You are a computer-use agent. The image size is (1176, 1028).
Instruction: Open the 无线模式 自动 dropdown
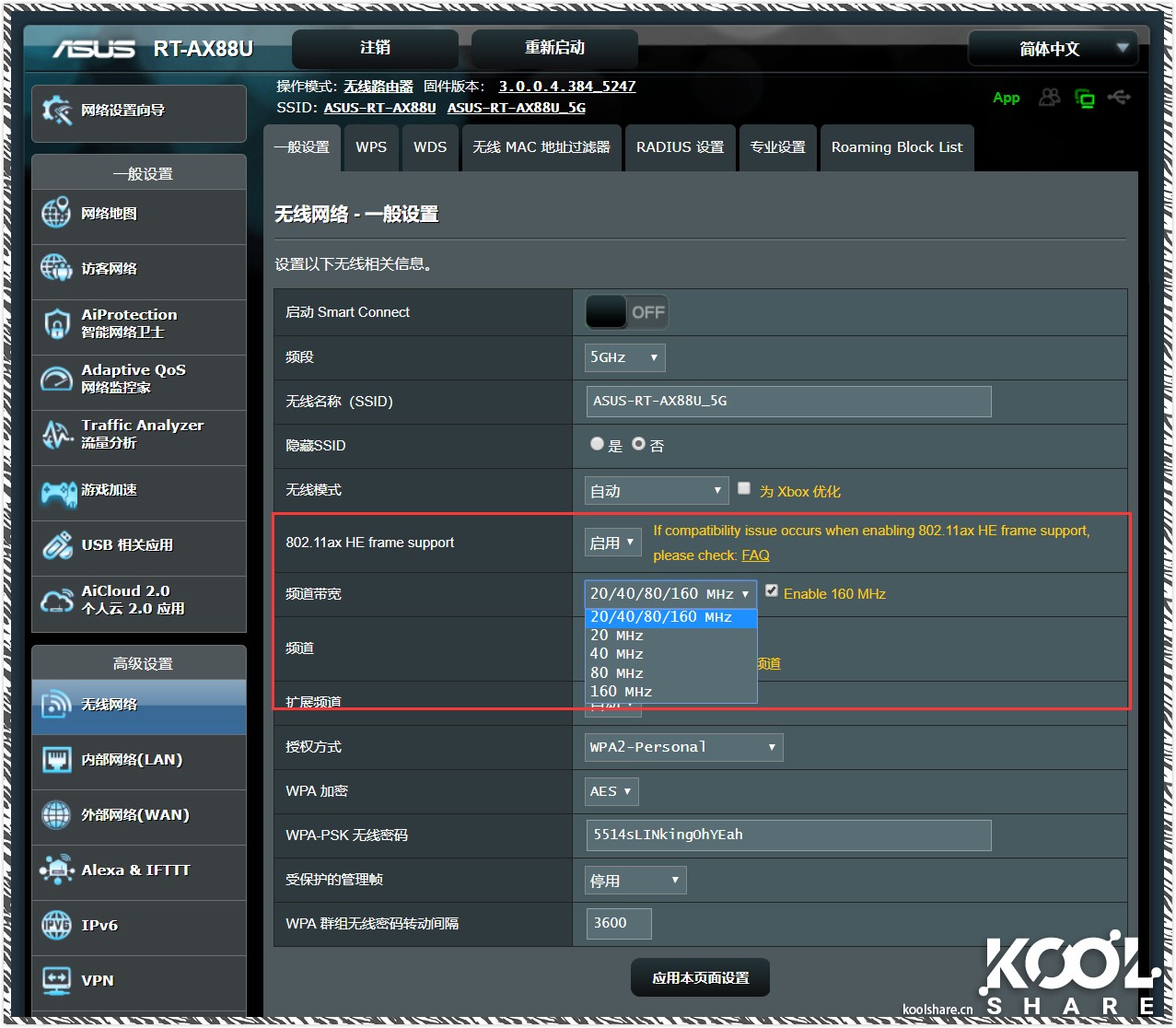coord(656,491)
